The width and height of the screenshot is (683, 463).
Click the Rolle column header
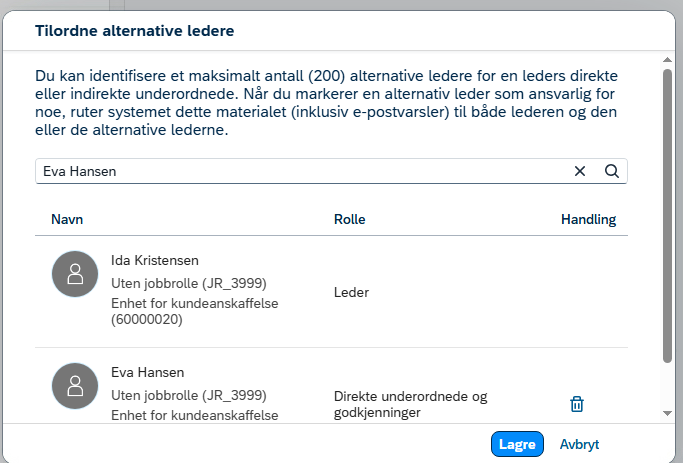[349, 219]
